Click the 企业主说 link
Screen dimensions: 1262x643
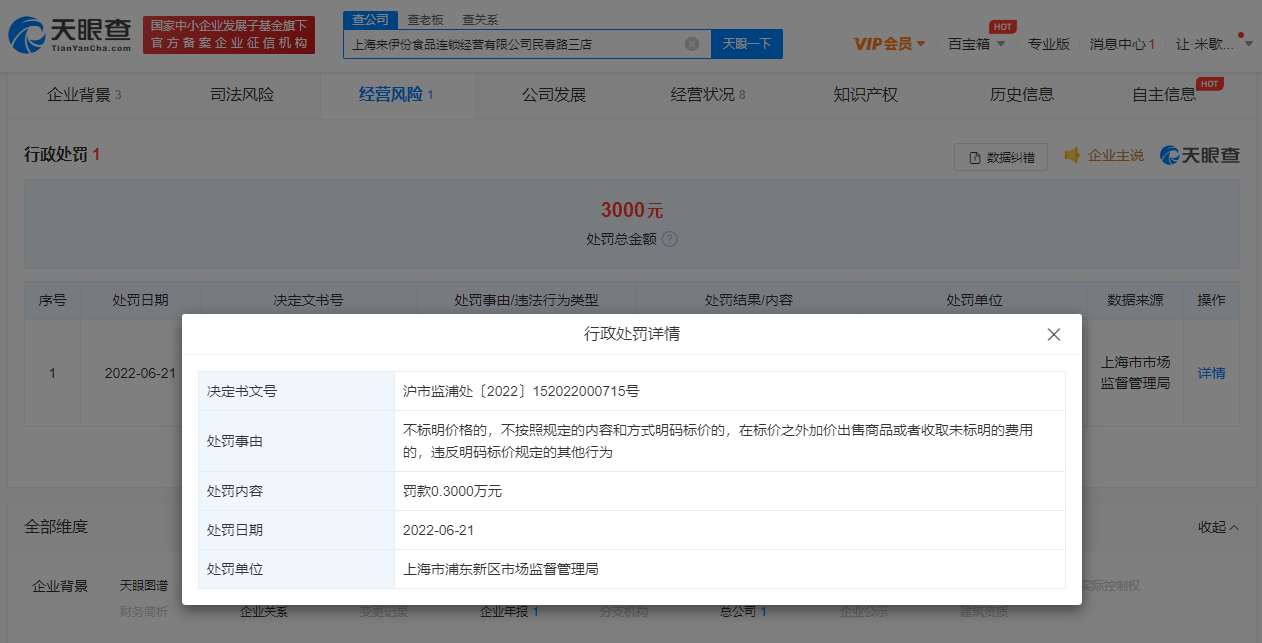[x=1116, y=156]
